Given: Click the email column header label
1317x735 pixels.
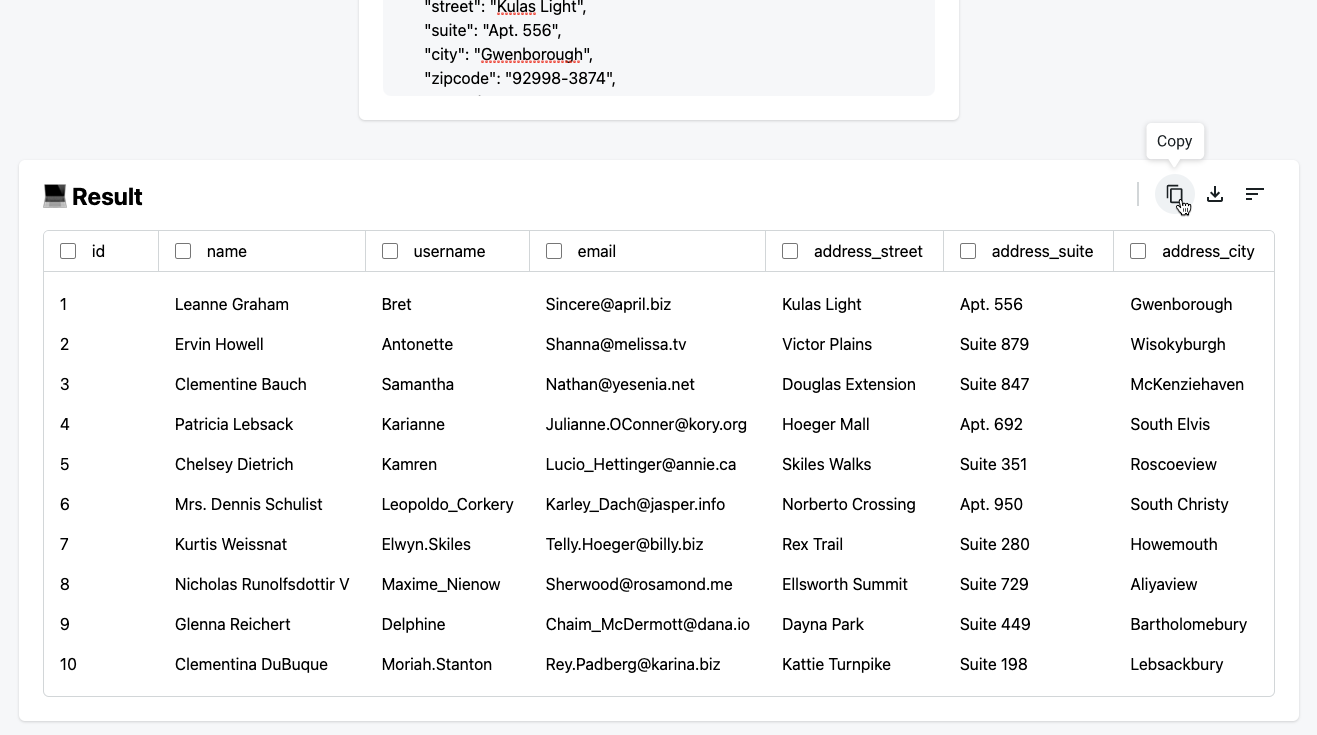Looking at the screenshot, I should coord(597,251).
